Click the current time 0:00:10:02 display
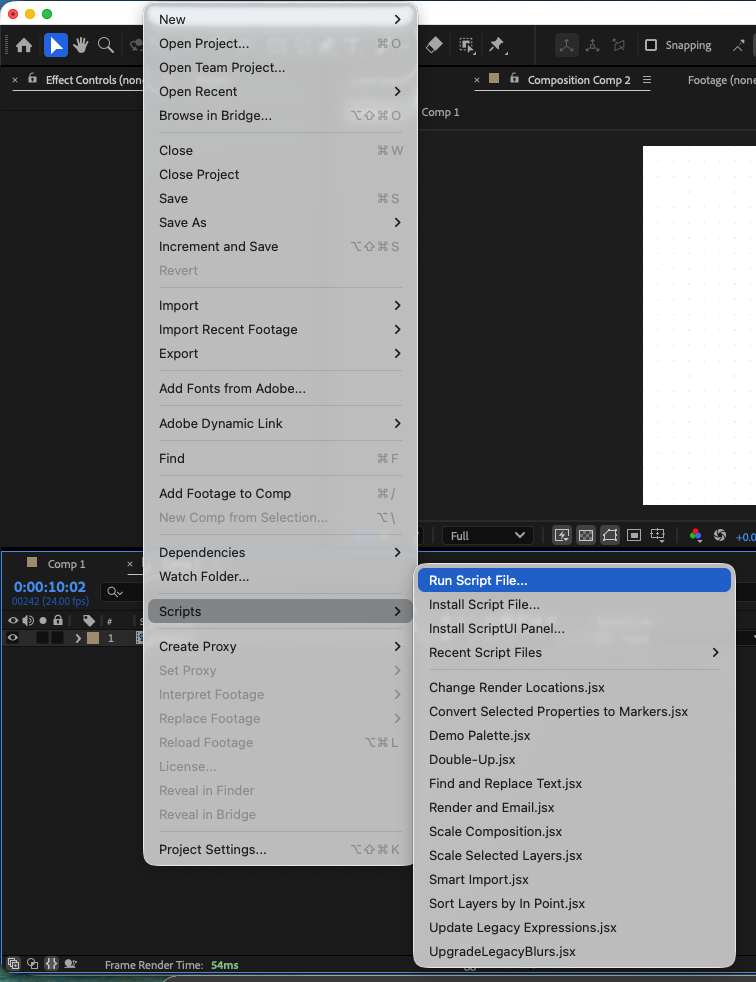 (49, 587)
